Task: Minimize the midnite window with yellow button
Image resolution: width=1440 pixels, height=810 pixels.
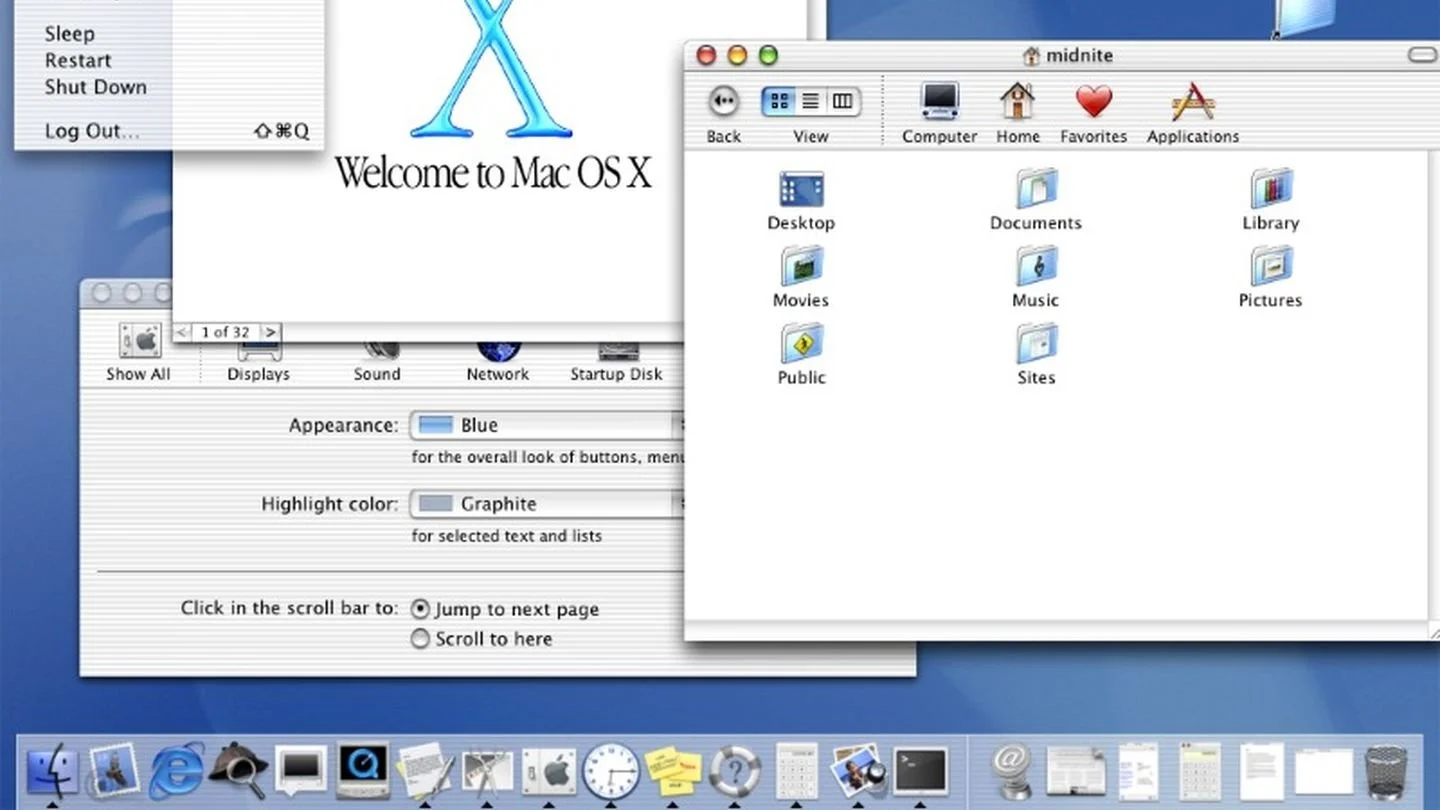Action: pyautogui.click(x=737, y=55)
